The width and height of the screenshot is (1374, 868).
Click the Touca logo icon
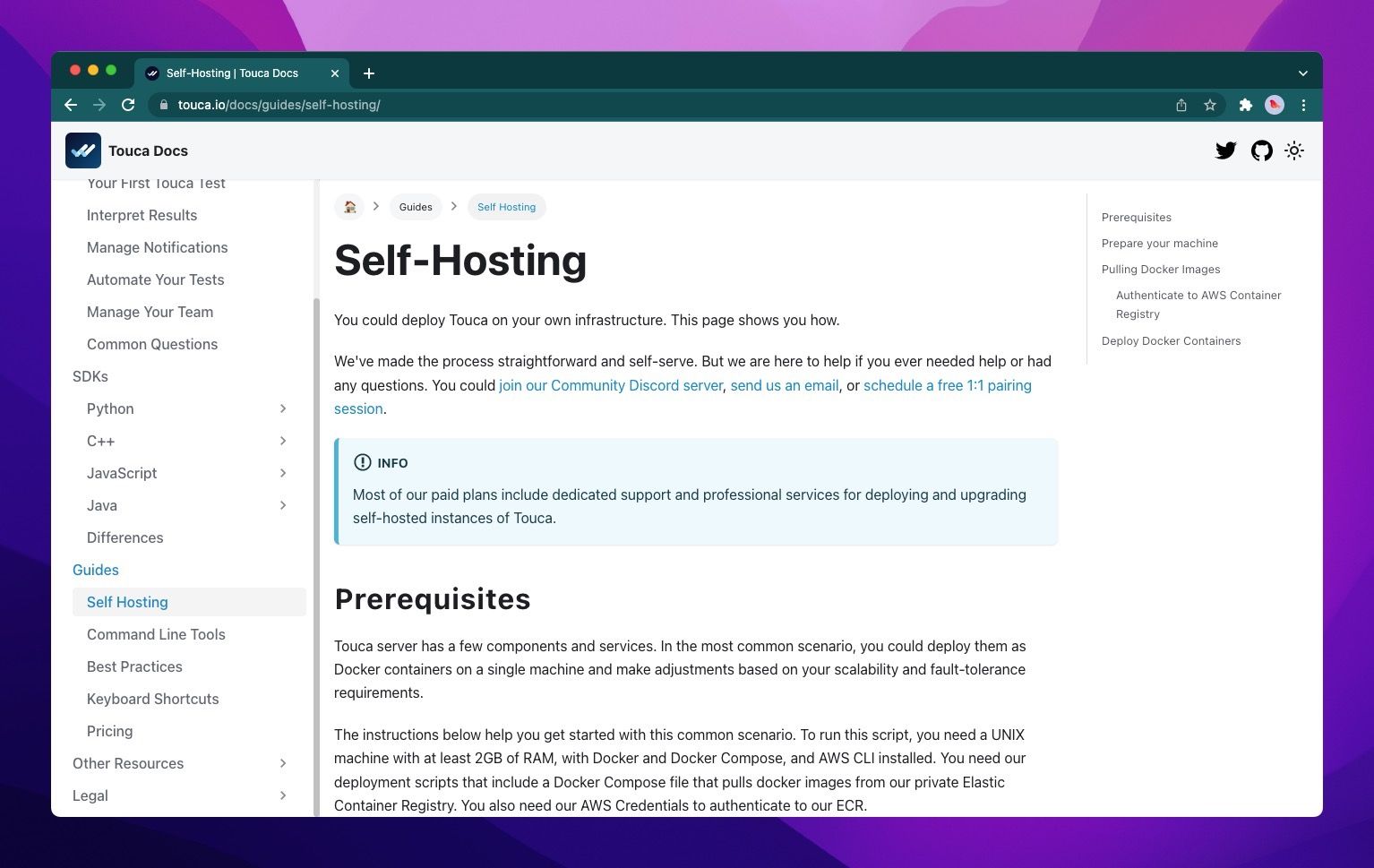click(83, 150)
